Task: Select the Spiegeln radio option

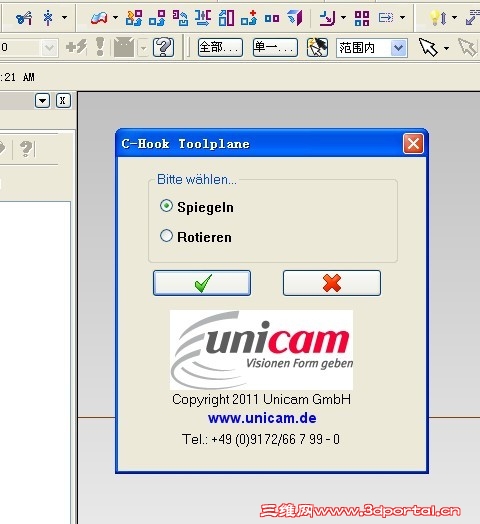Action: [166, 206]
